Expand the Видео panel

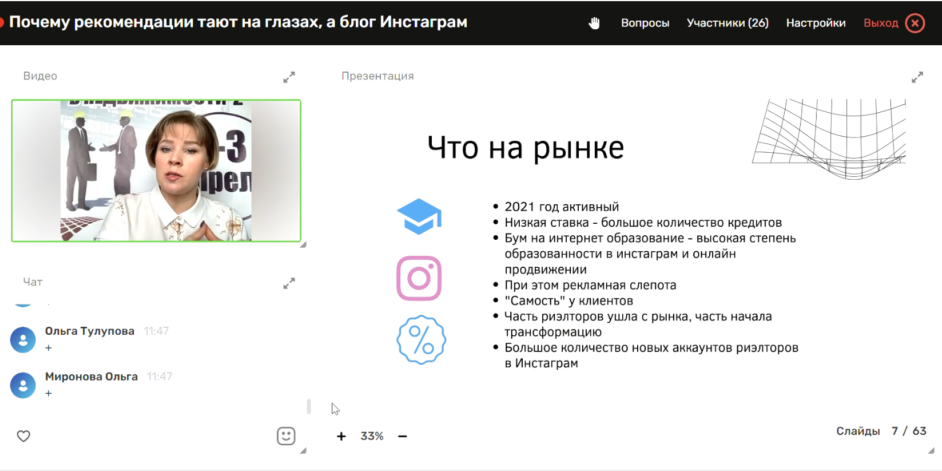tap(289, 77)
